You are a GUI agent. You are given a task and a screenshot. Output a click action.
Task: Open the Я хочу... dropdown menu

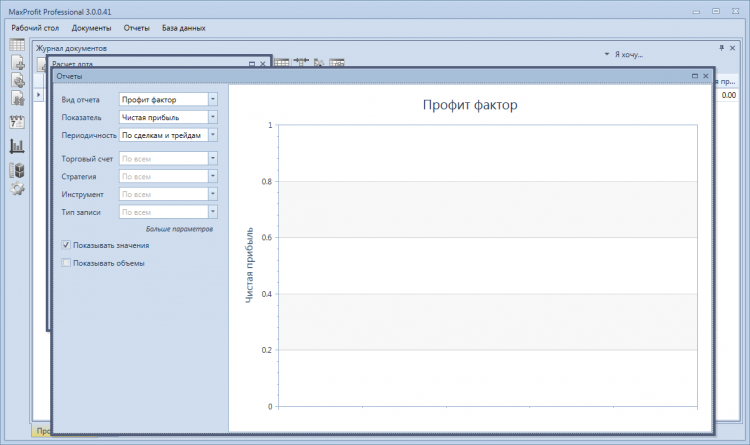pos(624,55)
